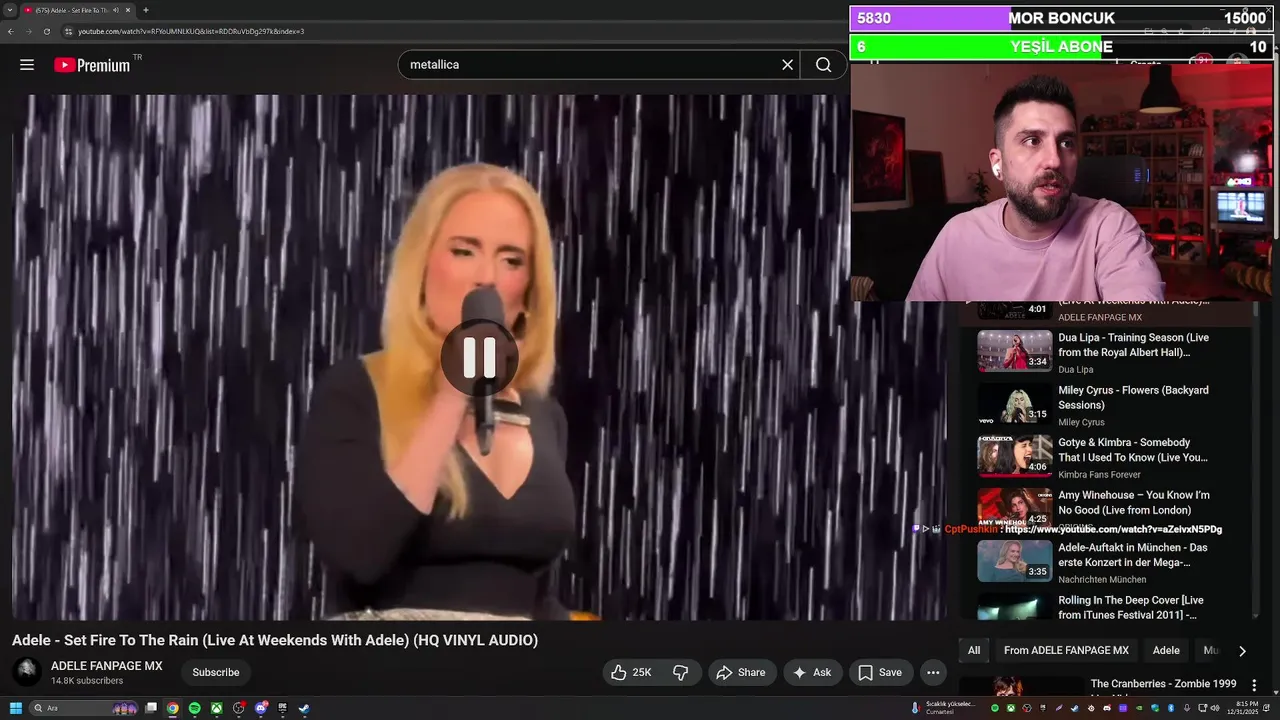
Task: Pause the video with center pause icon
Action: click(479, 357)
